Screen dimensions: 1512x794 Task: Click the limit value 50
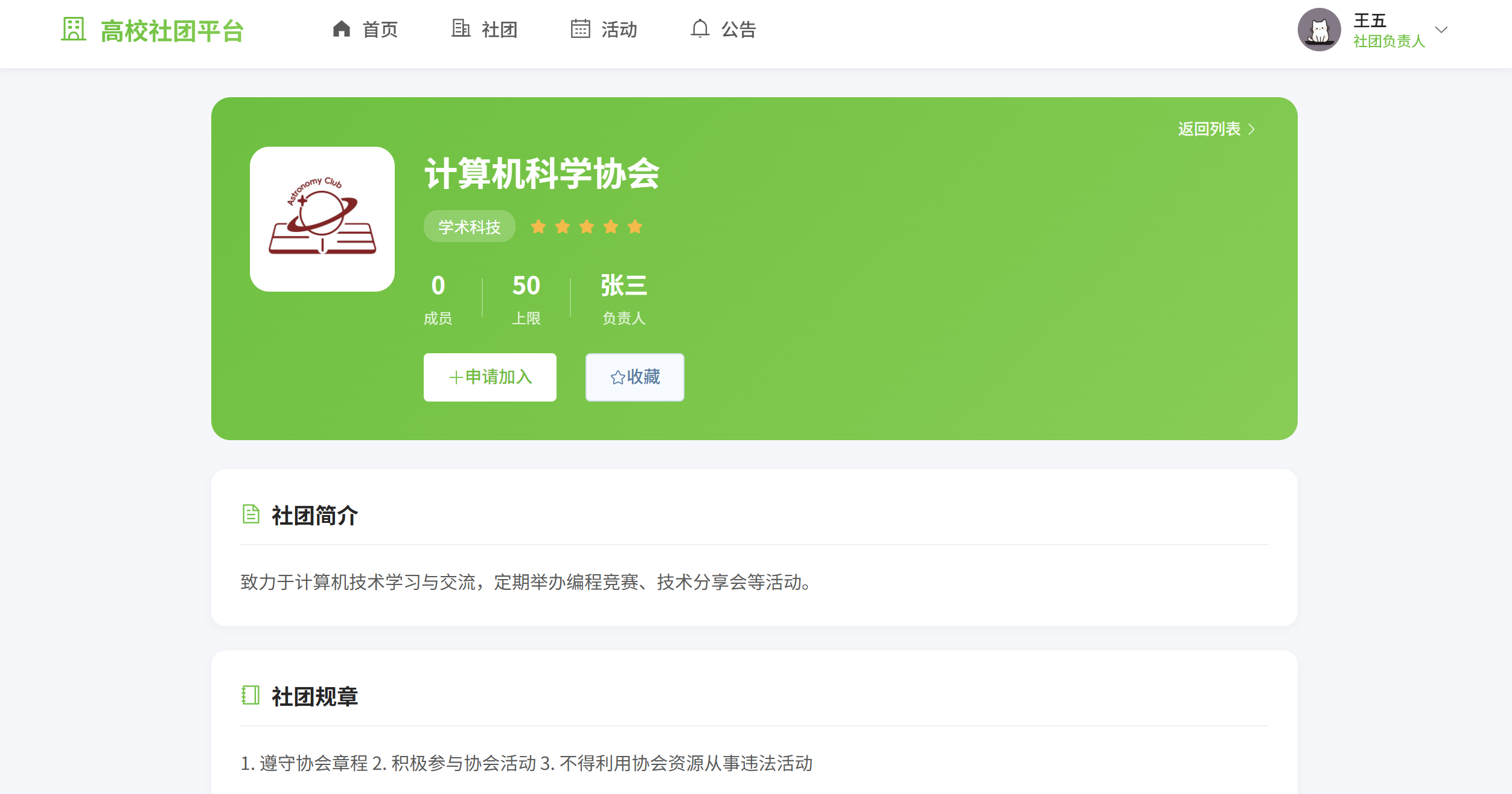(x=526, y=286)
